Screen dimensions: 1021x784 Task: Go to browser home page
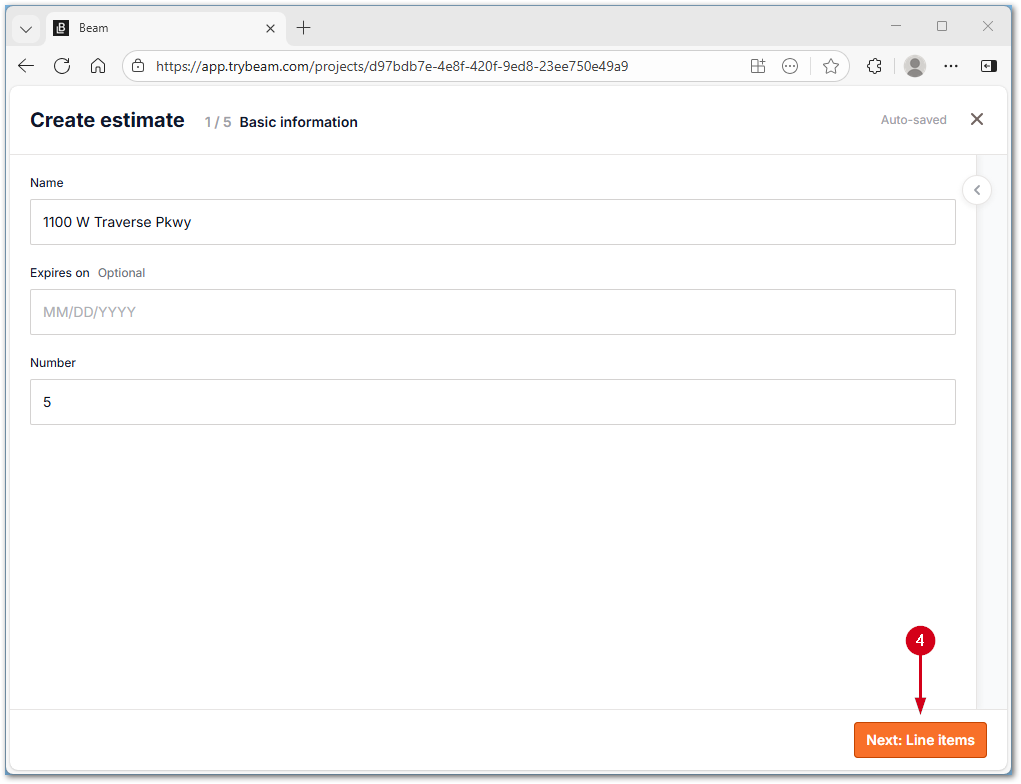coord(98,65)
